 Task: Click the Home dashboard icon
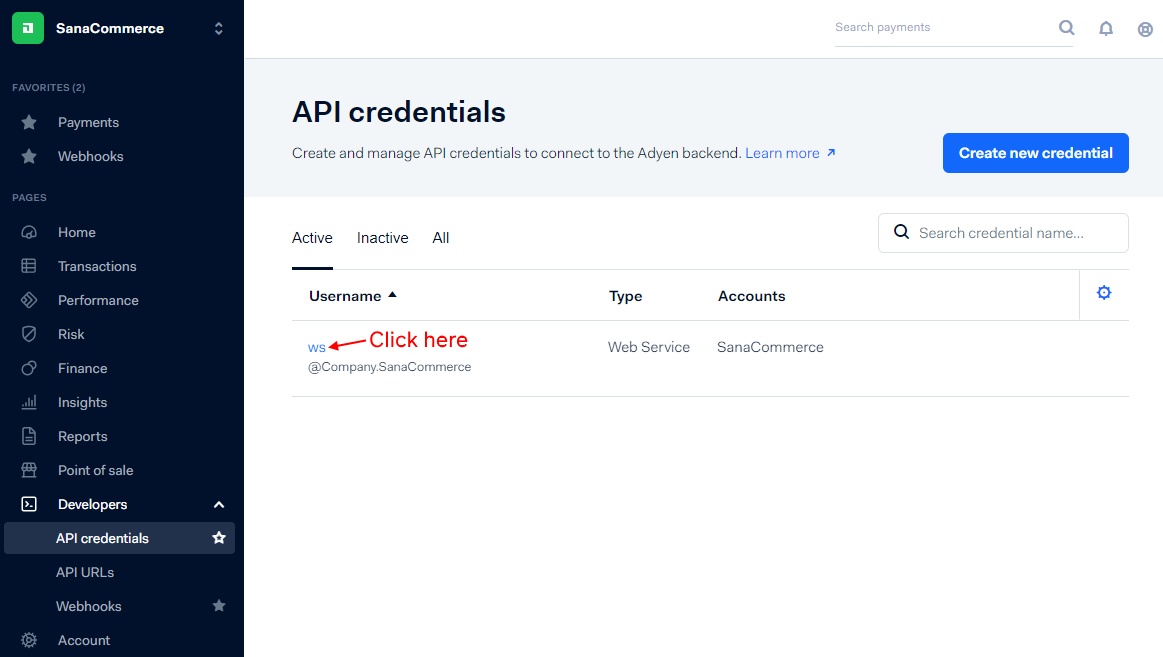[x=29, y=232]
